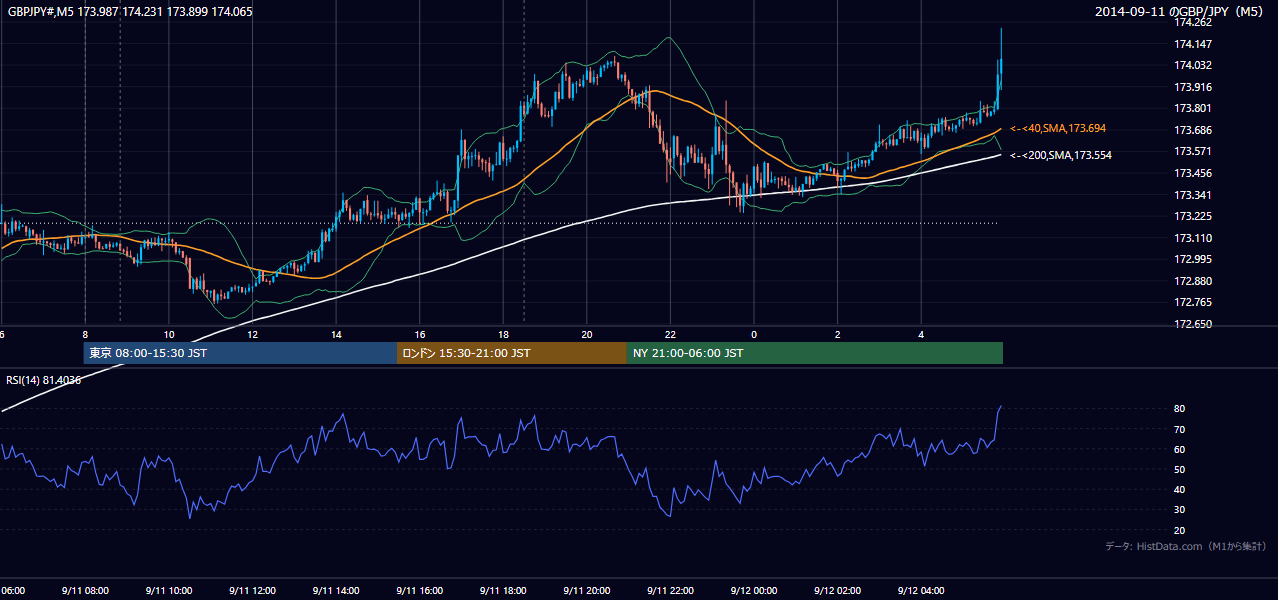Screen dimensions: 1278x600
Task: Click the 9/11 16:00 time axis label
Action: [419, 591]
